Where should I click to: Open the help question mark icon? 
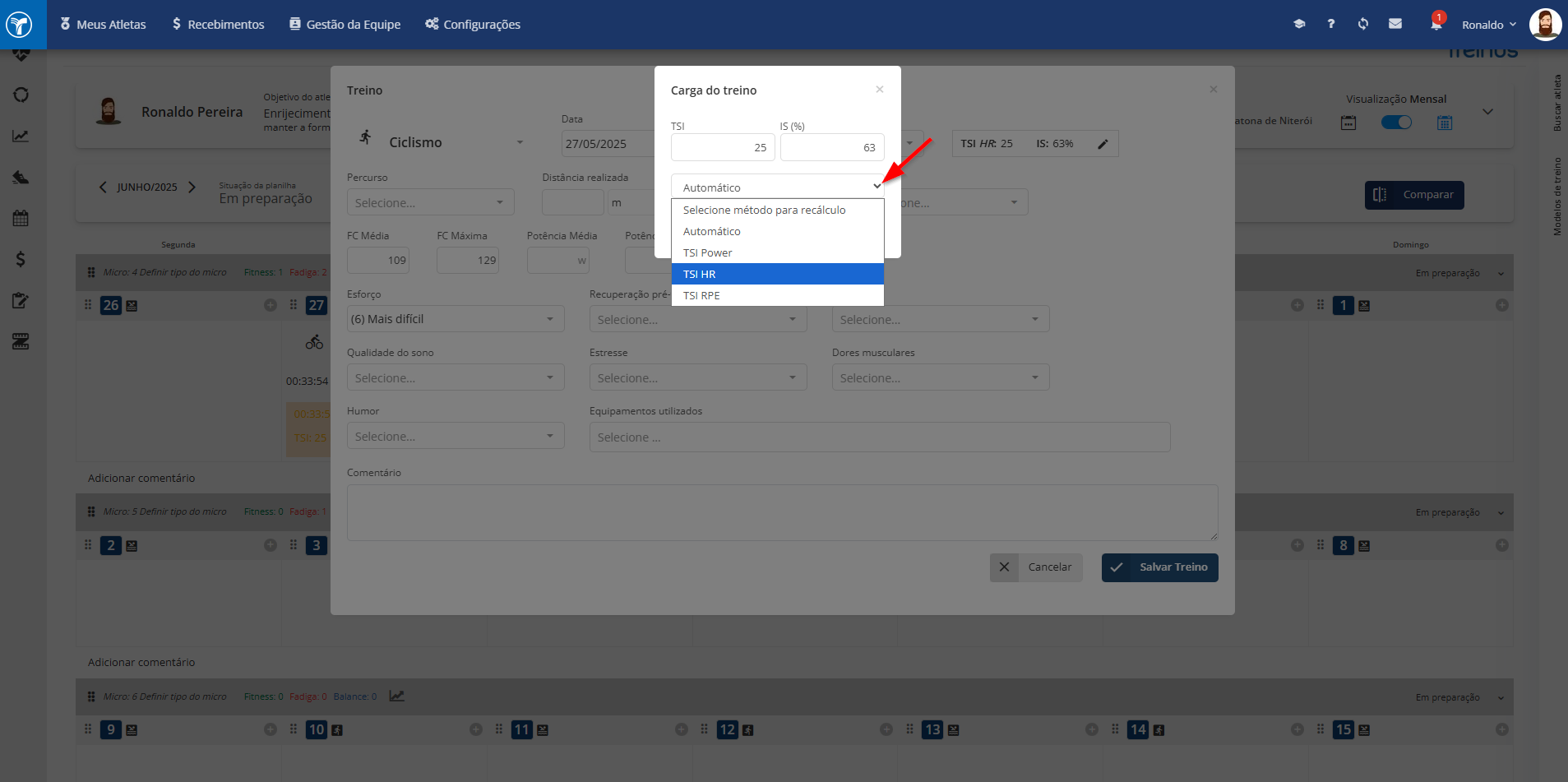coord(1331,24)
